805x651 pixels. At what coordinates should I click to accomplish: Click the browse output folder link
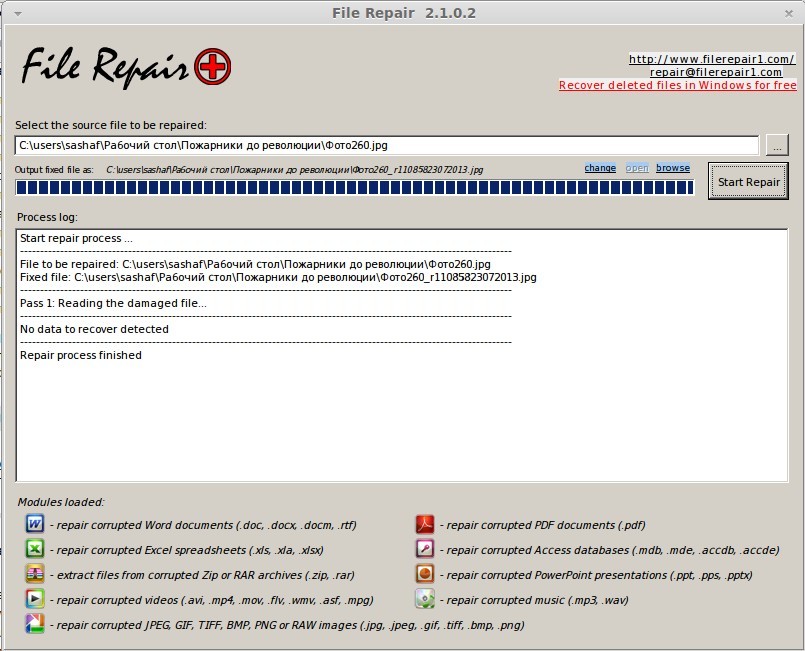tap(673, 168)
